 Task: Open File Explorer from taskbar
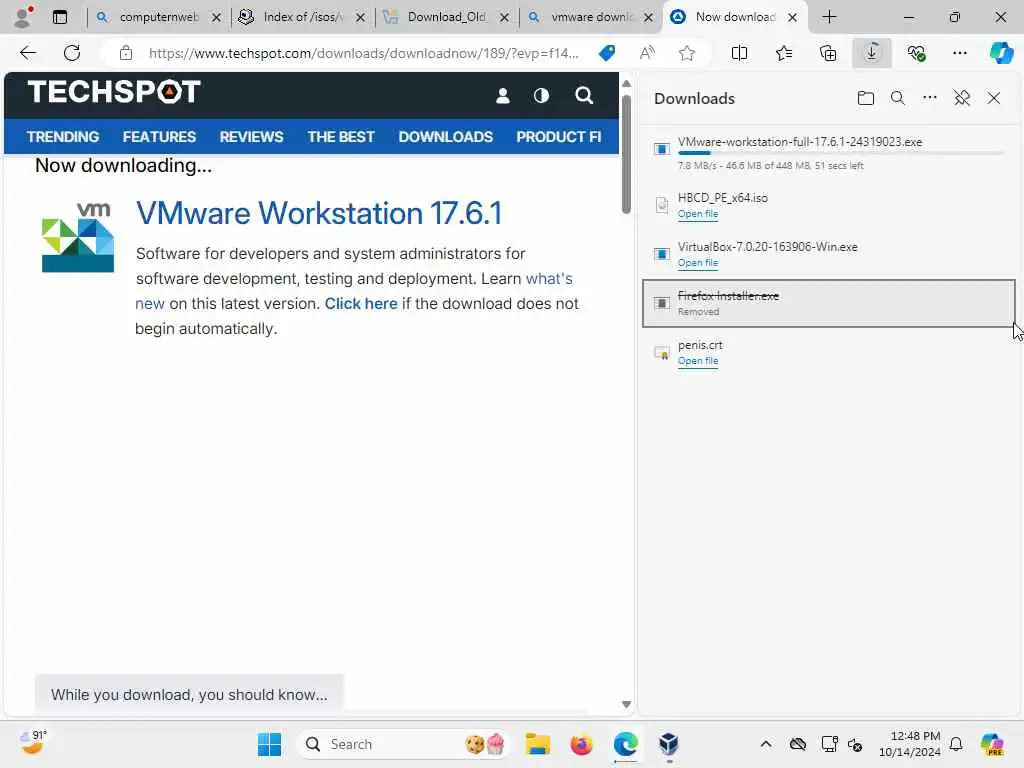coord(537,744)
